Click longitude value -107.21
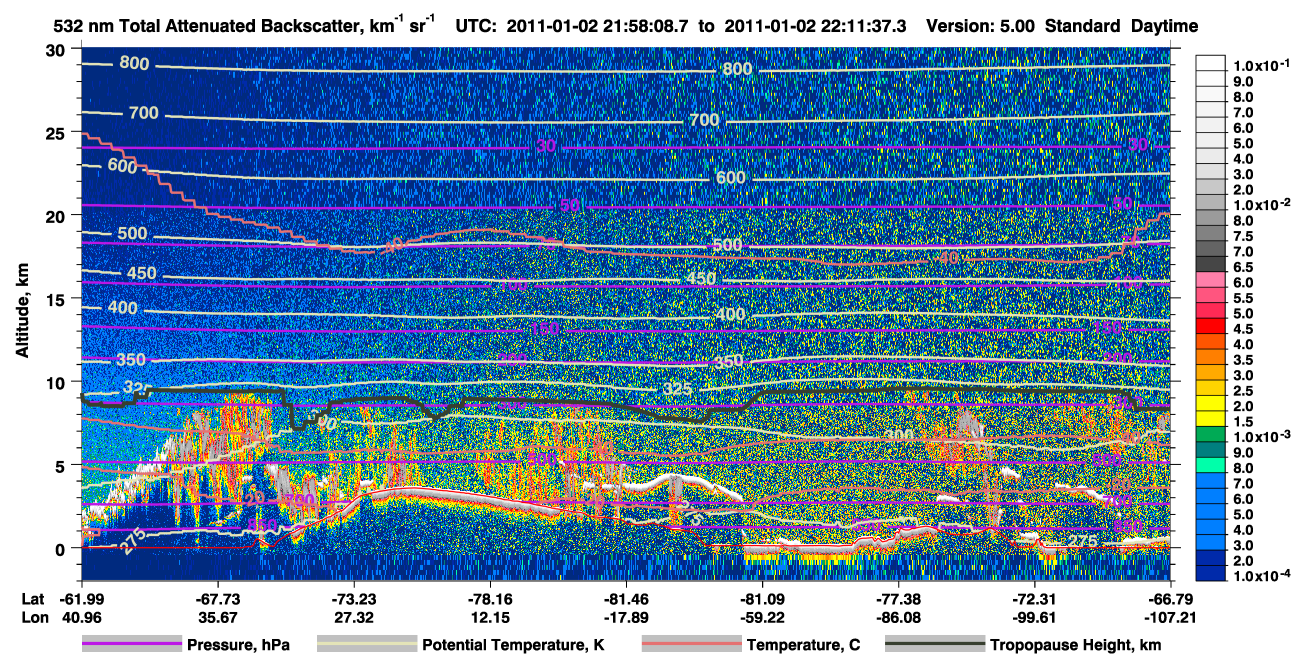Image resolution: width=1300 pixels, height=667 pixels. [x=1168, y=618]
